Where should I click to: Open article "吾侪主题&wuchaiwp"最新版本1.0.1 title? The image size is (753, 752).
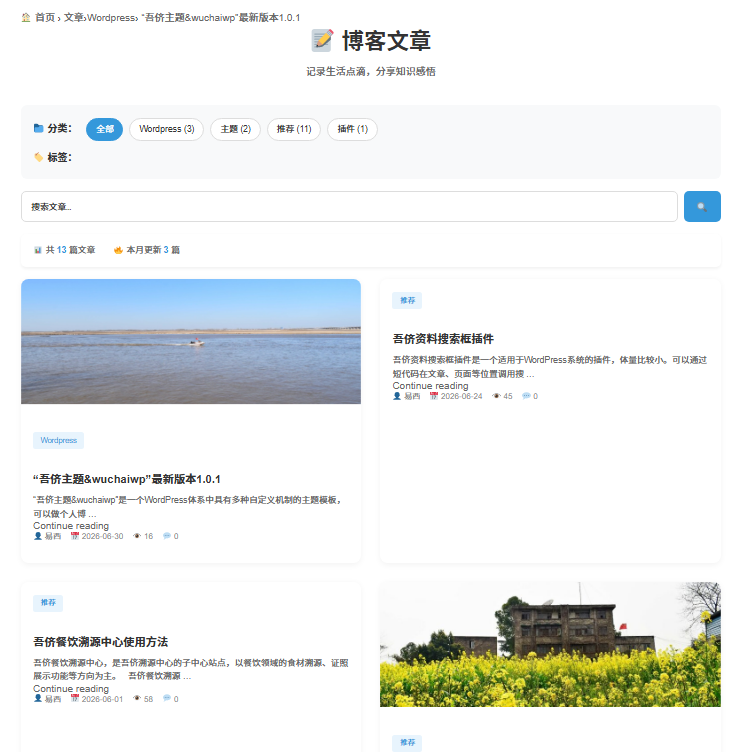click(127, 479)
